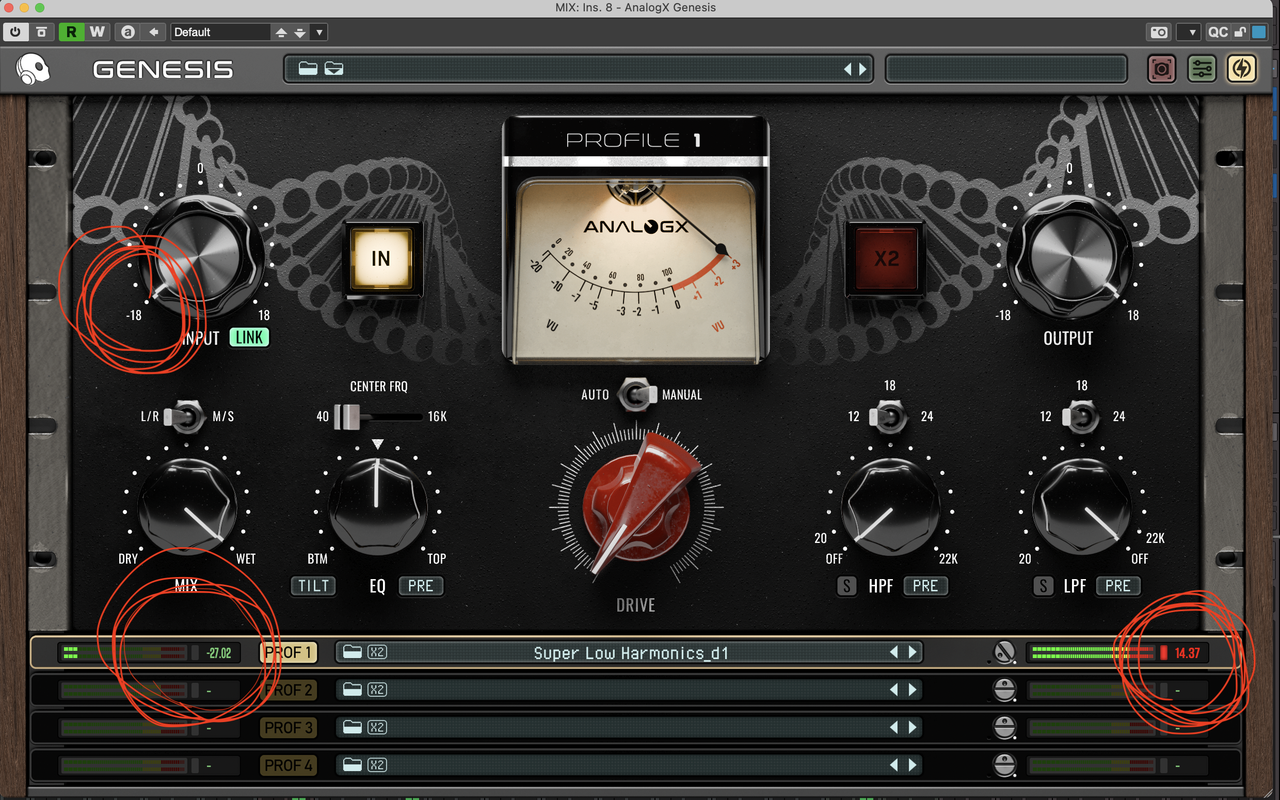Open folder icon in PROF 2 row
The image size is (1280, 800).
[x=351, y=690]
